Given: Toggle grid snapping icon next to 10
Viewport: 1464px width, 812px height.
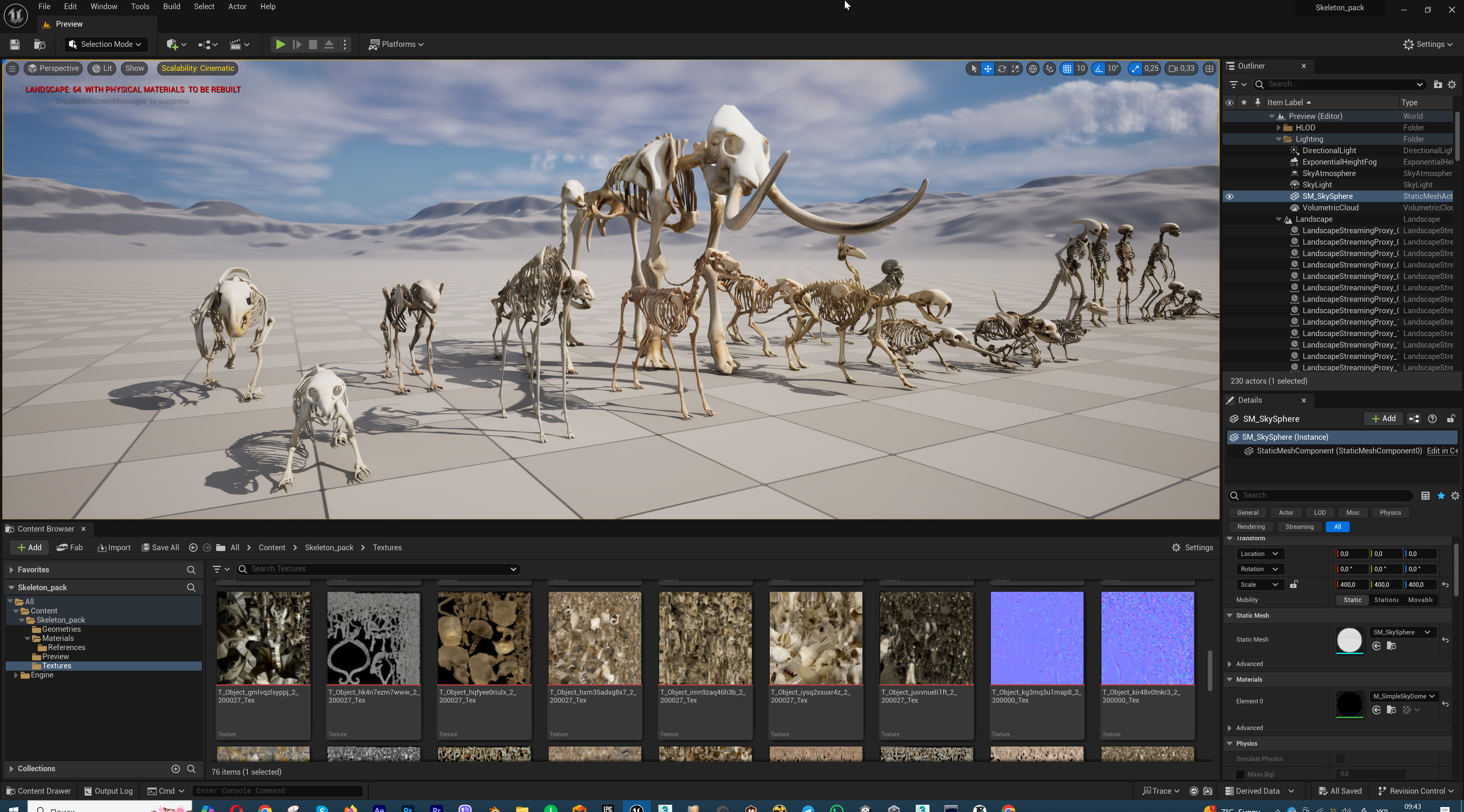Looking at the screenshot, I should (x=1067, y=68).
